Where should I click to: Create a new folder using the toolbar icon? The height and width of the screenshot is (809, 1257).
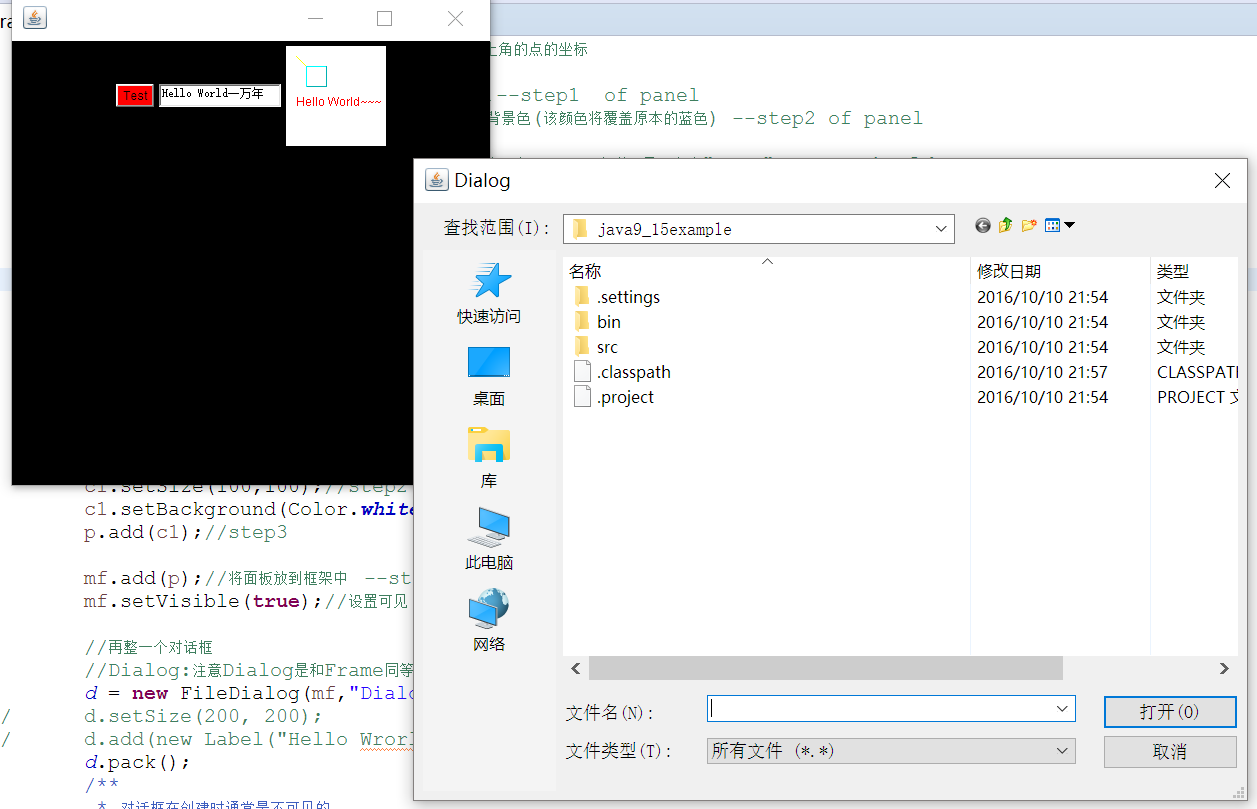point(1028,225)
